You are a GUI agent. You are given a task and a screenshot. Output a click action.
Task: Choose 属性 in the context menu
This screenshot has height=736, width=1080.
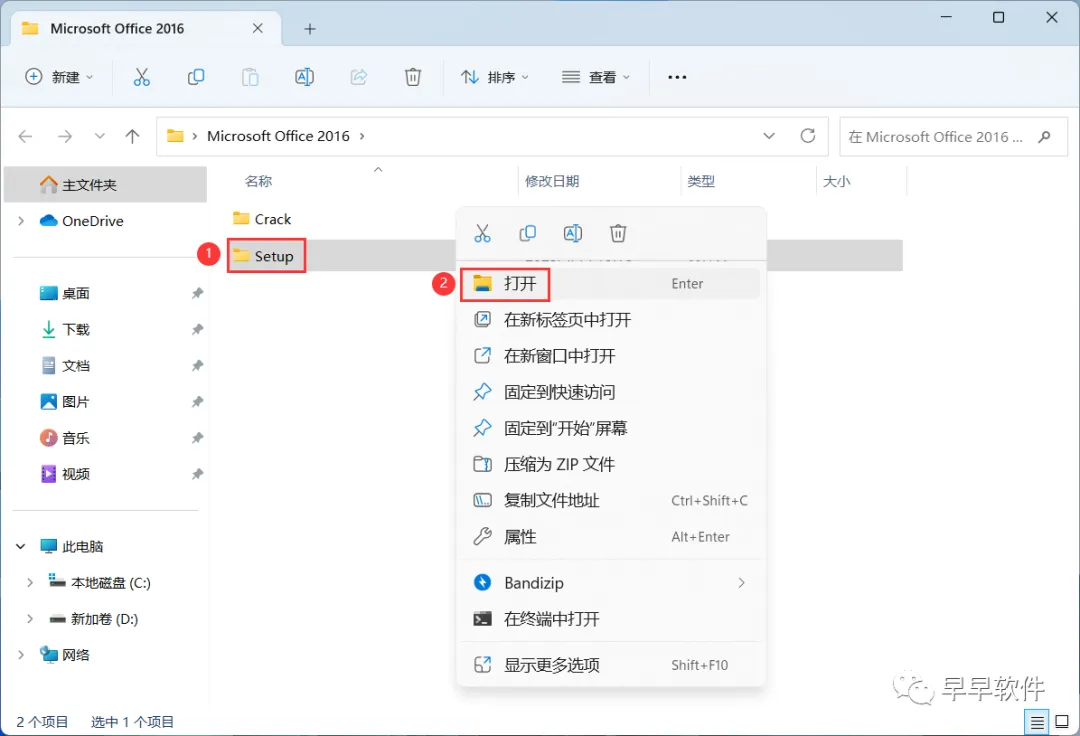click(x=611, y=537)
